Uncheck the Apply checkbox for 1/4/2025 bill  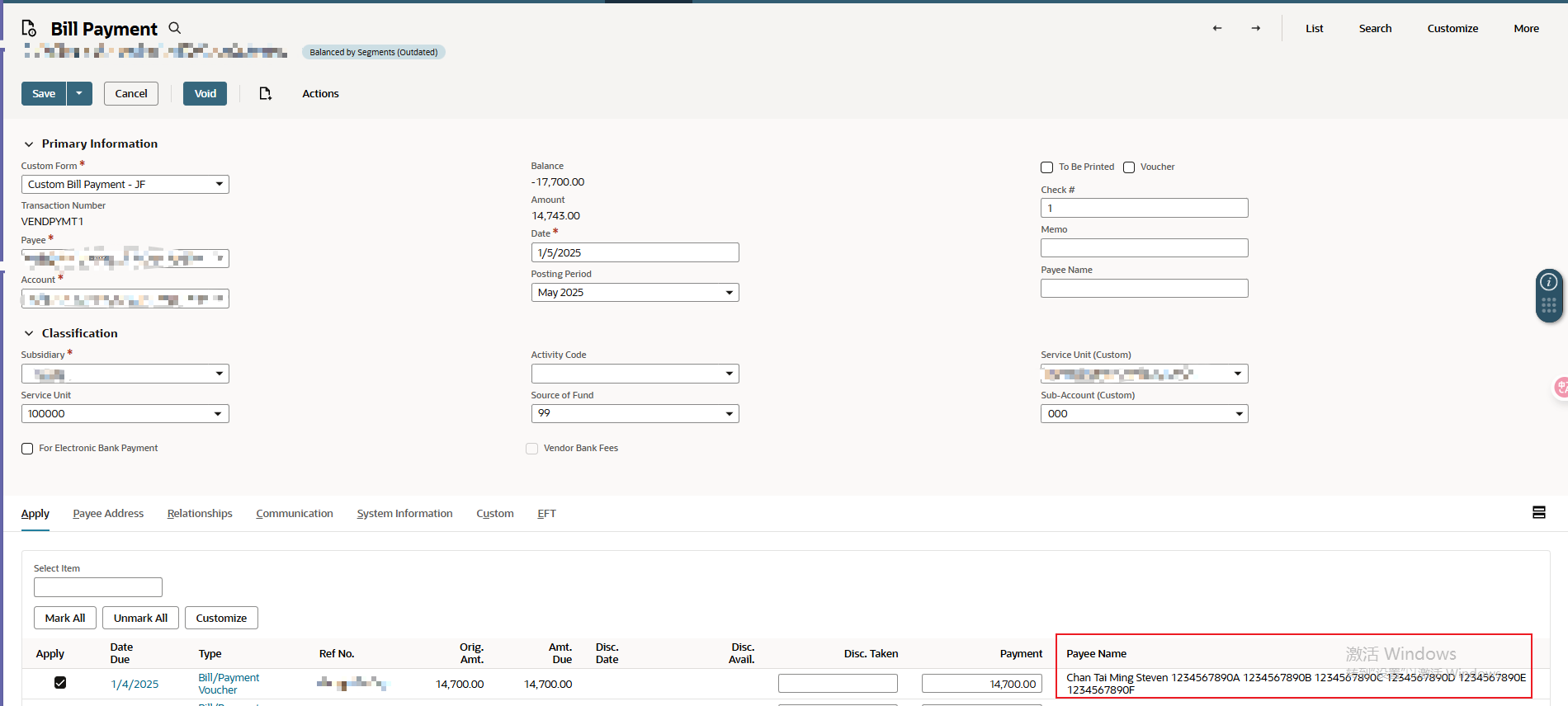(60, 683)
